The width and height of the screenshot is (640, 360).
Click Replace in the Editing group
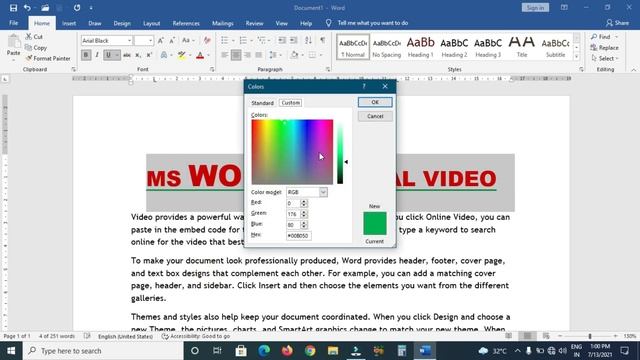coord(604,48)
